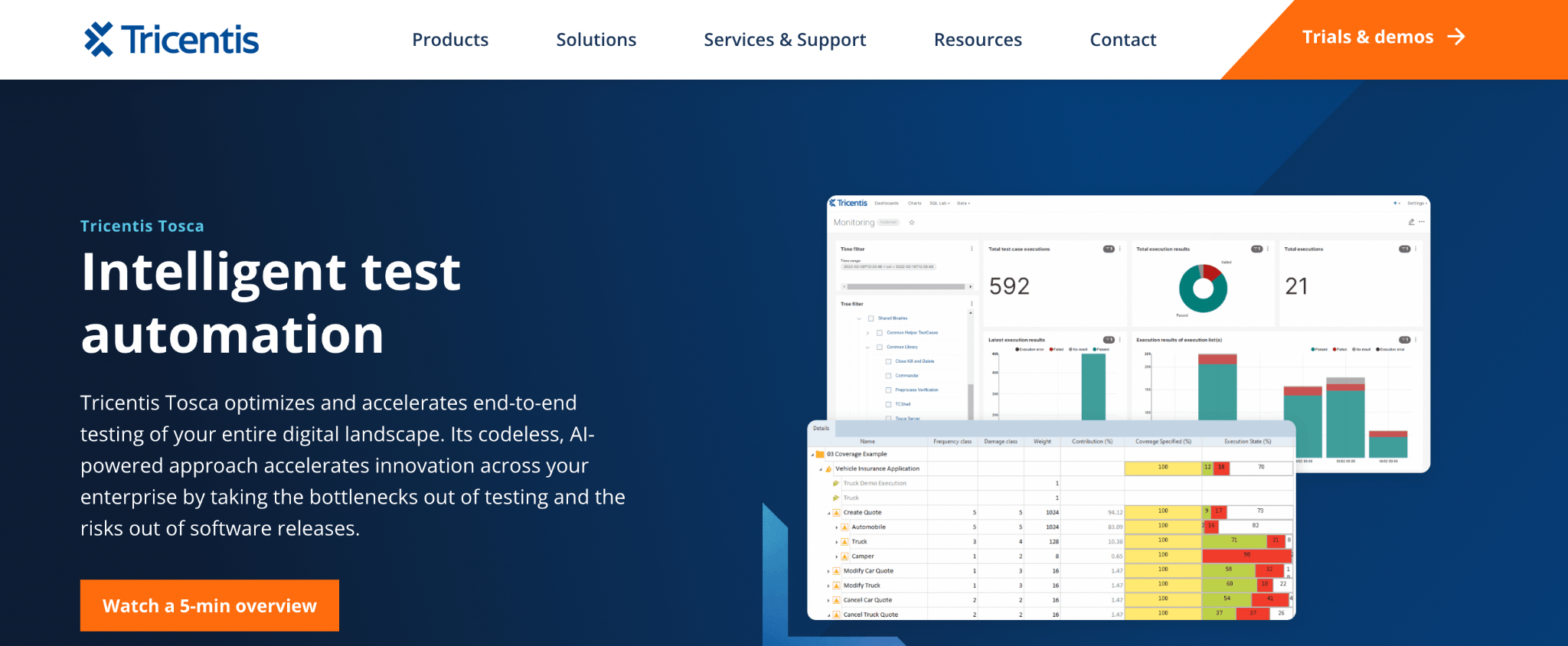
Task: Expand the Automobile row
Action: 836,527
